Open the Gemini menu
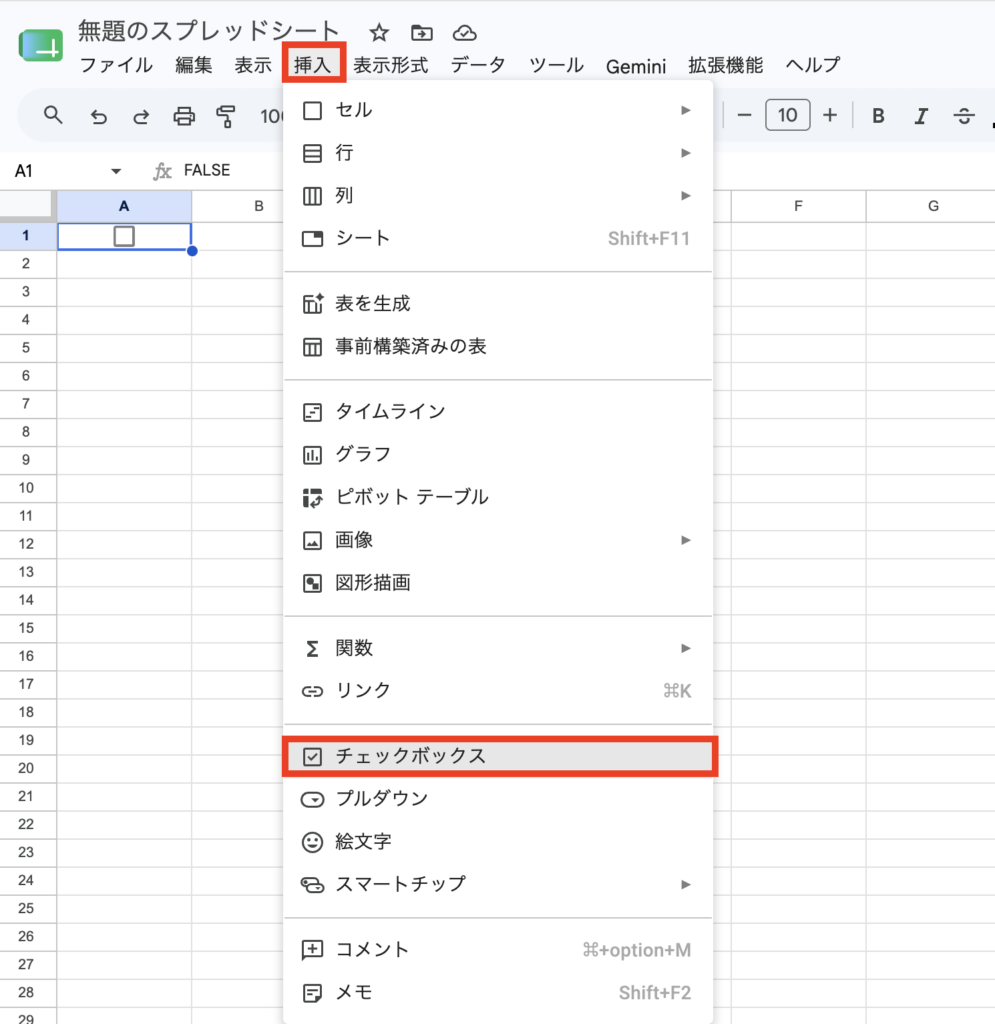The height and width of the screenshot is (1024, 995). 636,66
